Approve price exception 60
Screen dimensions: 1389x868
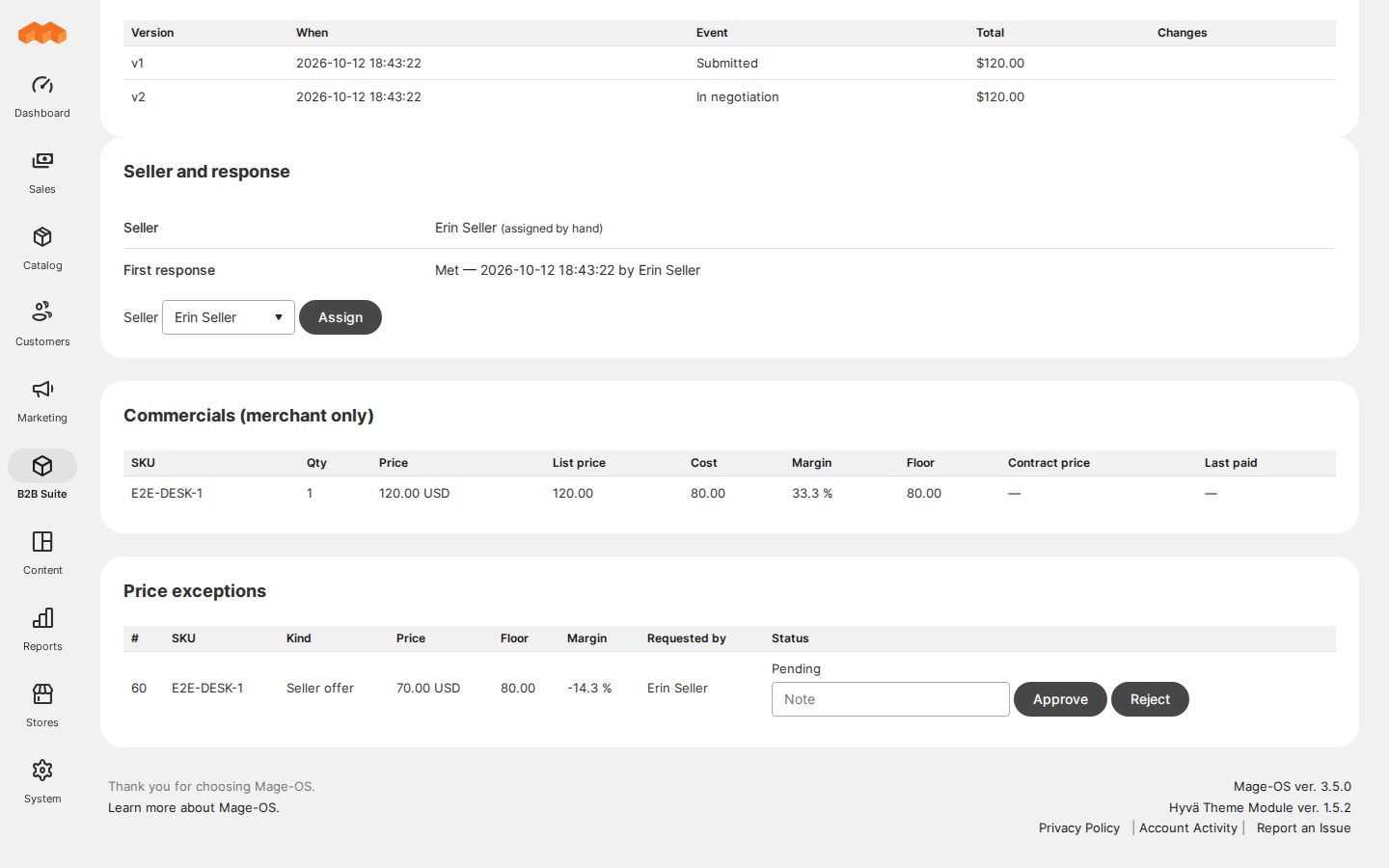[1060, 699]
